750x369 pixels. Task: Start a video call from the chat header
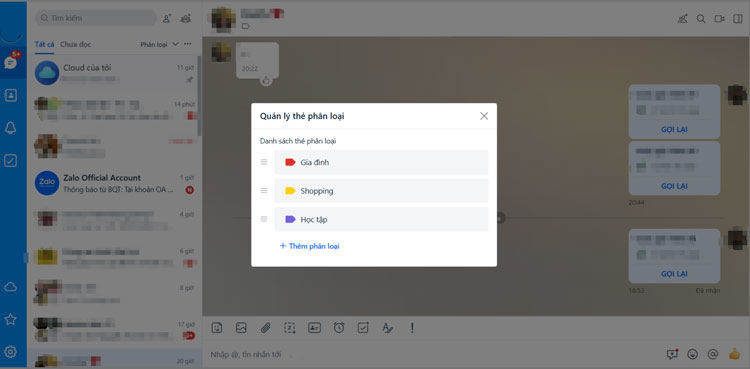pyautogui.click(x=719, y=19)
